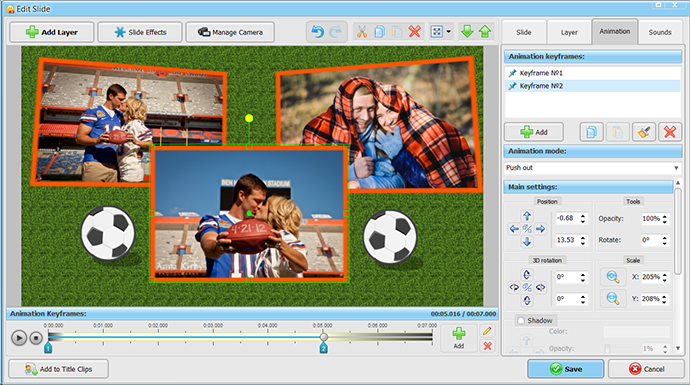Copy the layer from the top toolbar
690x385 pixels.
click(x=379, y=32)
